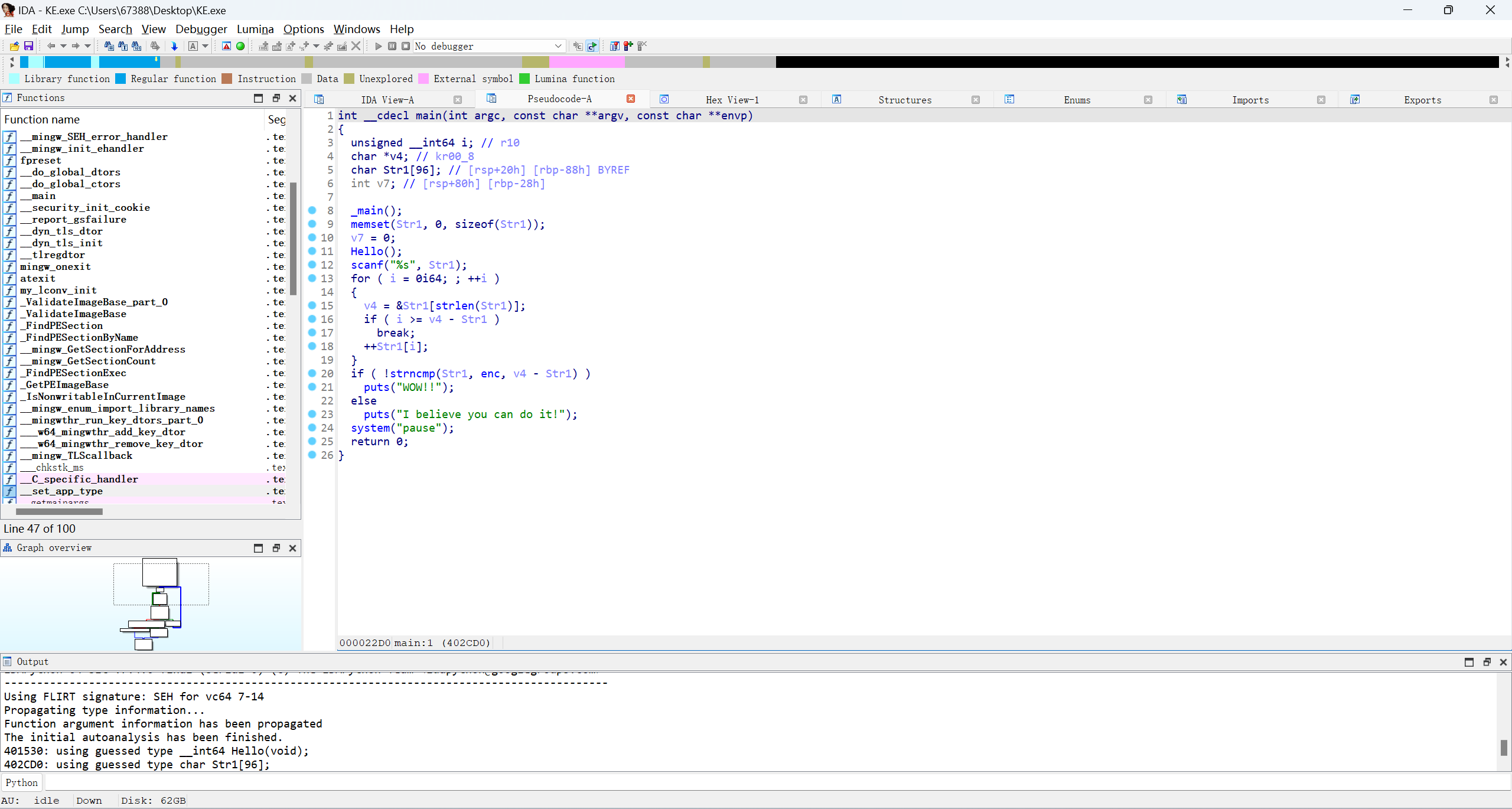Image resolution: width=1512 pixels, height=809 pixels.
Task: Click the toolbar icon labeled DATA
Action: (x=276, y=46)
